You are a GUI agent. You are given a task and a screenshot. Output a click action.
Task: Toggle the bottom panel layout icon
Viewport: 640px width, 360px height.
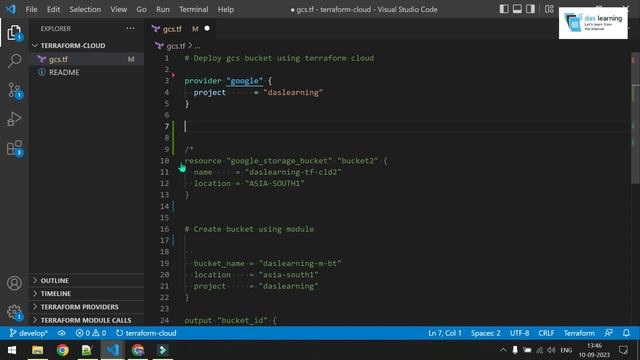point(517,9)
